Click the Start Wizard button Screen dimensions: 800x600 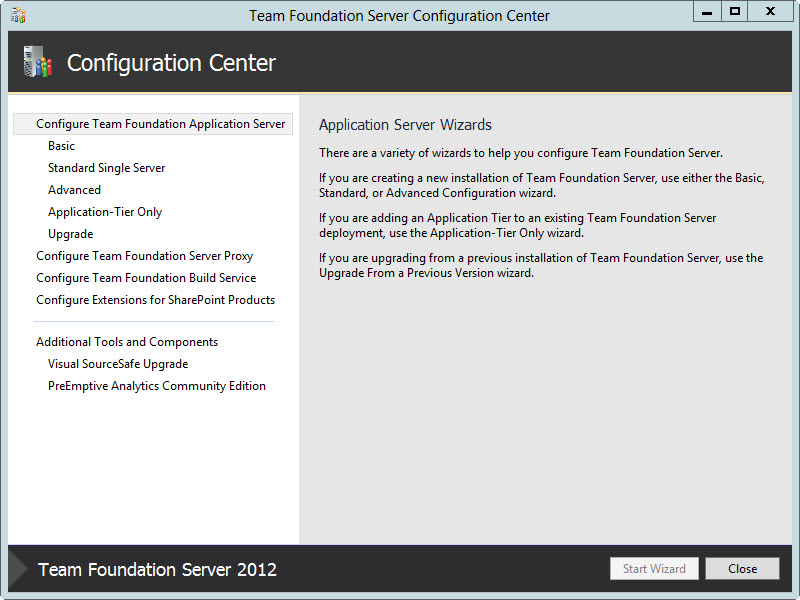tap(654, 568)
